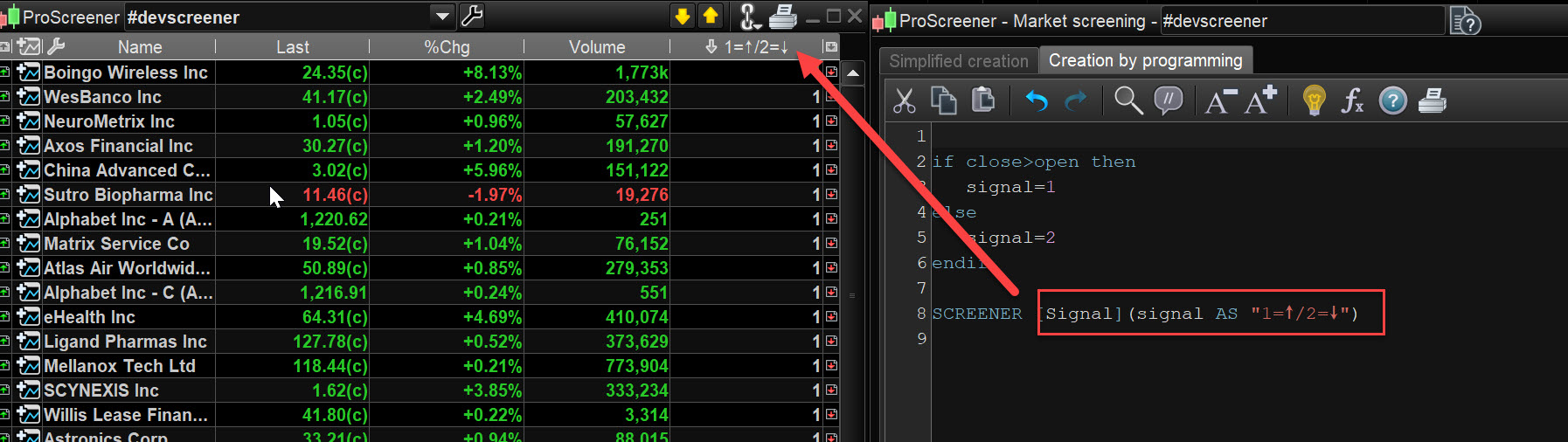Click the SCREENER keyword on line 8
1568x442 pixels.
point(977,314)
